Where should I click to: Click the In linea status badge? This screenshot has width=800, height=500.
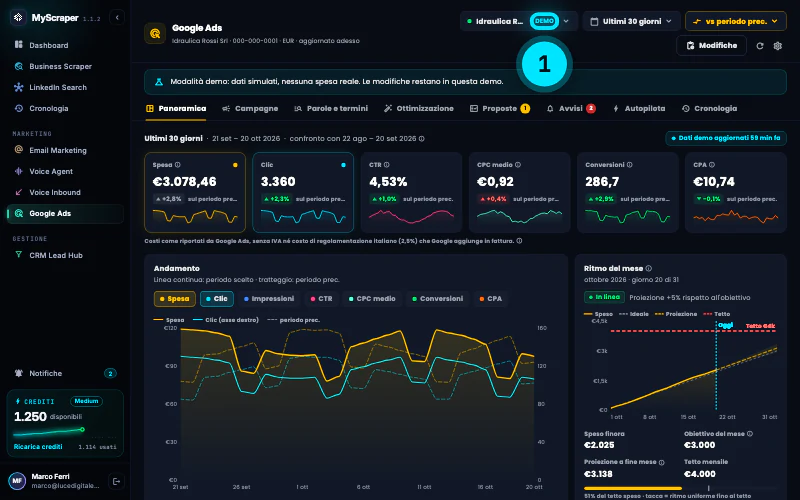click(x=604, y=297)
